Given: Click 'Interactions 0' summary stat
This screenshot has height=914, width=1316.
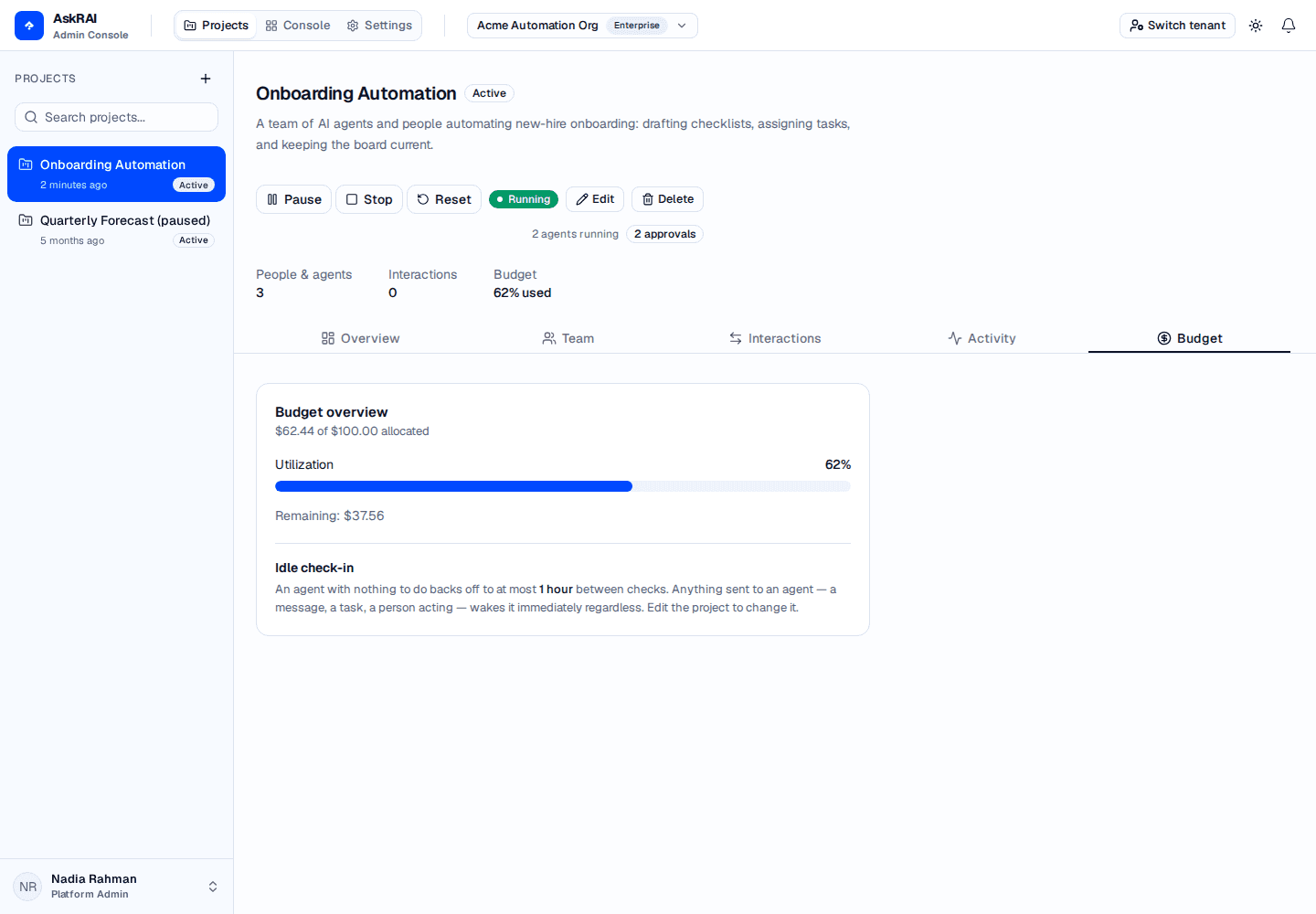Looking at the screenshot, I should point(422,283).
